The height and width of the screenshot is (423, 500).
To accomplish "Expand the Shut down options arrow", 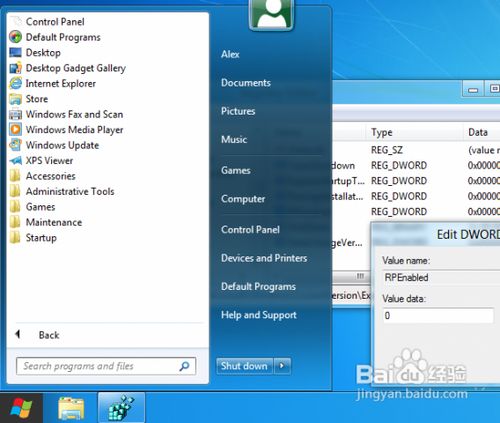I will [282, 366].
